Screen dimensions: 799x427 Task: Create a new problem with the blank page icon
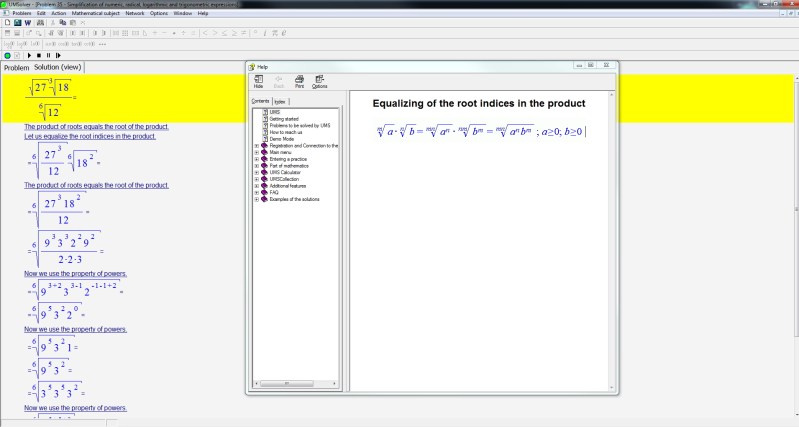[8, 22]
